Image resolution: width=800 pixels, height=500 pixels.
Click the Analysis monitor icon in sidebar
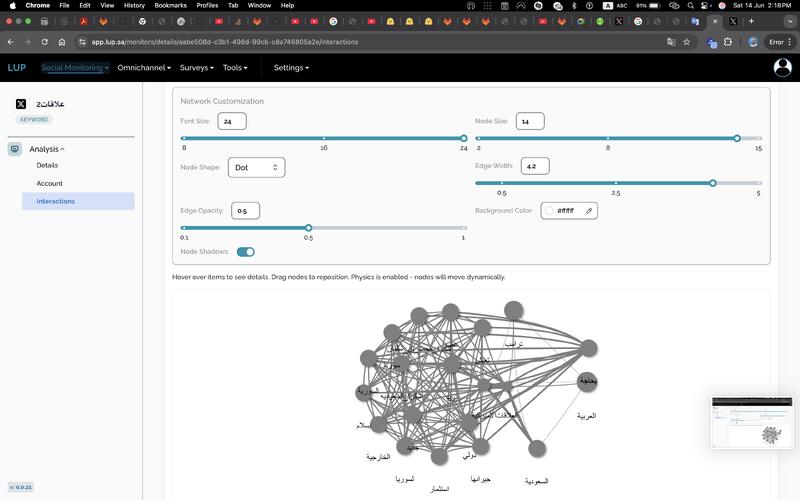pos(15,149)
